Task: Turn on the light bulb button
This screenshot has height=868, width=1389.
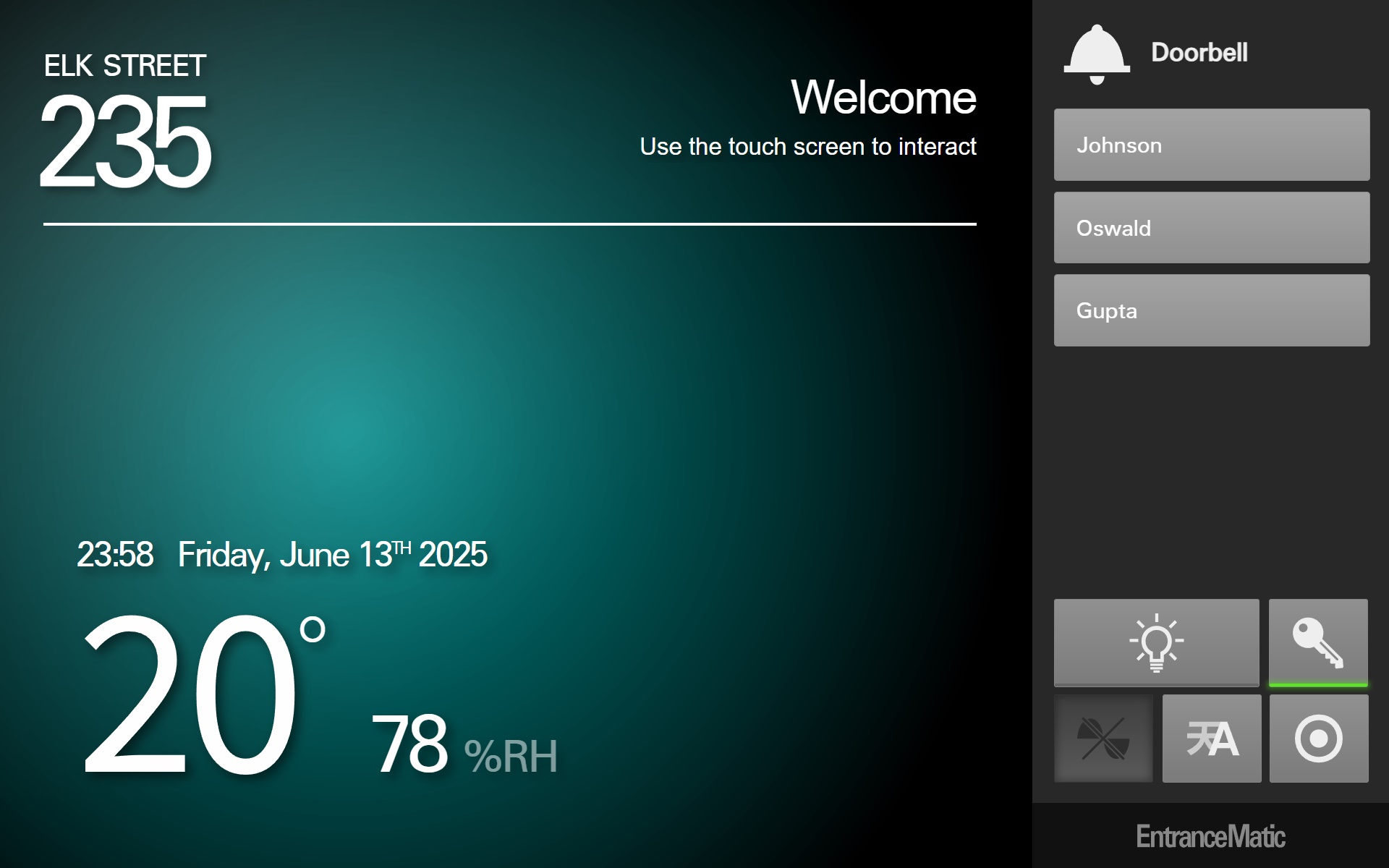Action: point(1156,642)
